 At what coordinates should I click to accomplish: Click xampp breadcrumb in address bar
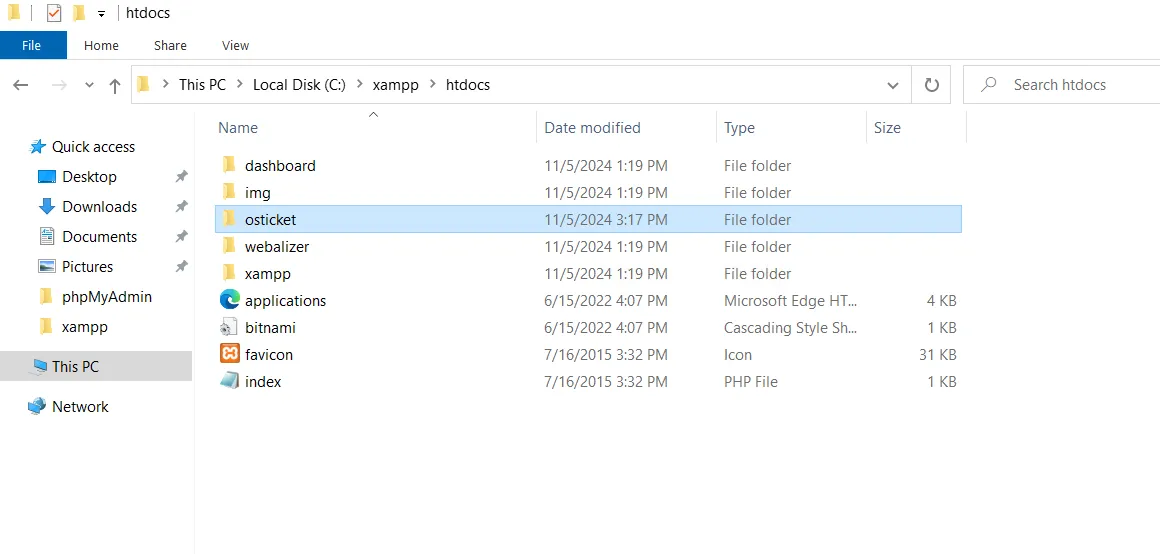(396, 85)
